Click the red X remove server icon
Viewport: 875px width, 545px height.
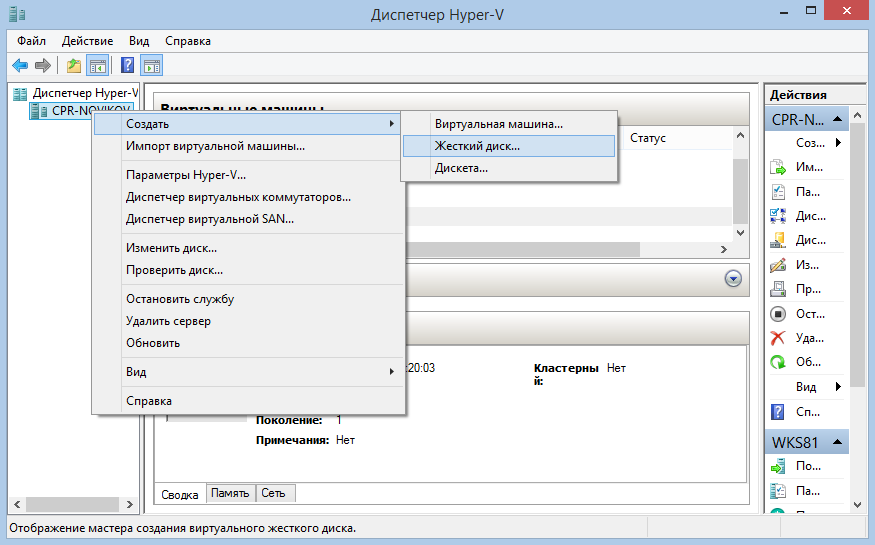778,338
